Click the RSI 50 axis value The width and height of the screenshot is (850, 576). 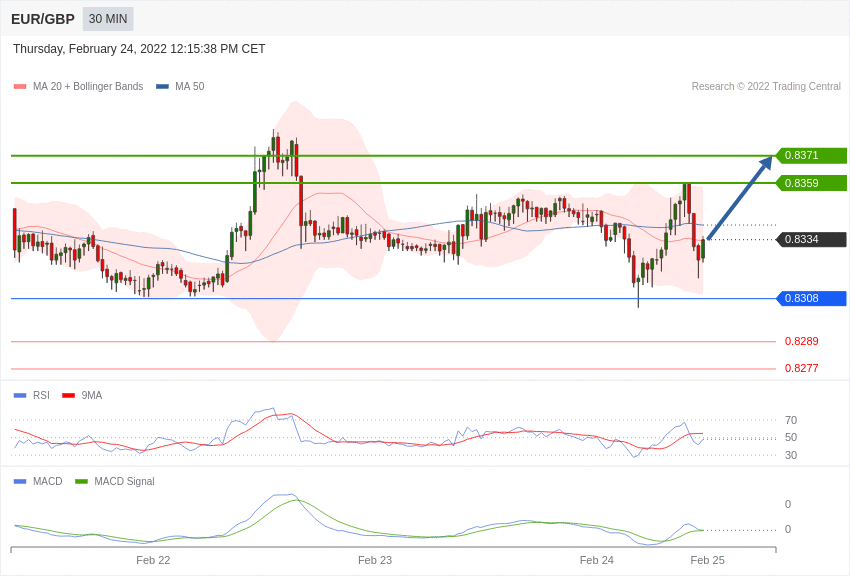[791, 437]
